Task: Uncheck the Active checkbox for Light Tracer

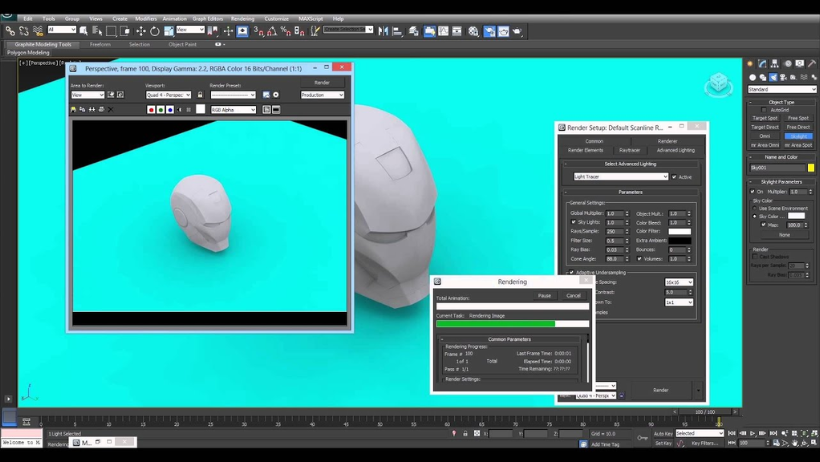Action: (x=674, y=177)
